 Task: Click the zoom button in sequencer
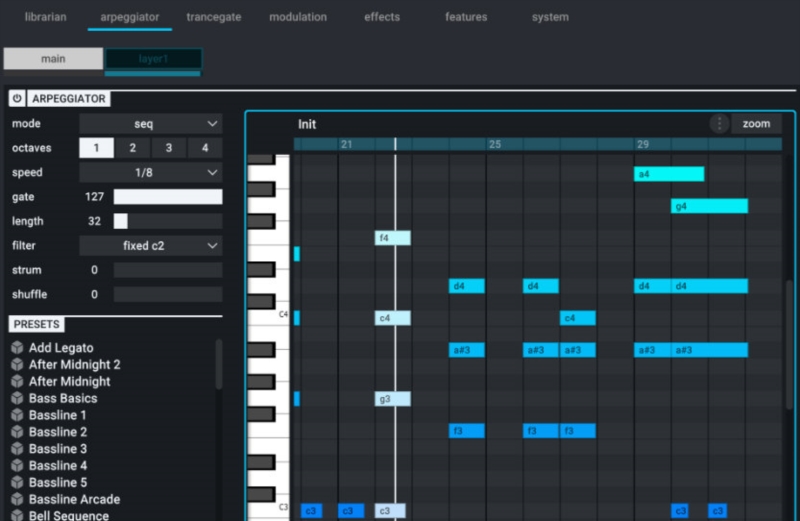756,123
